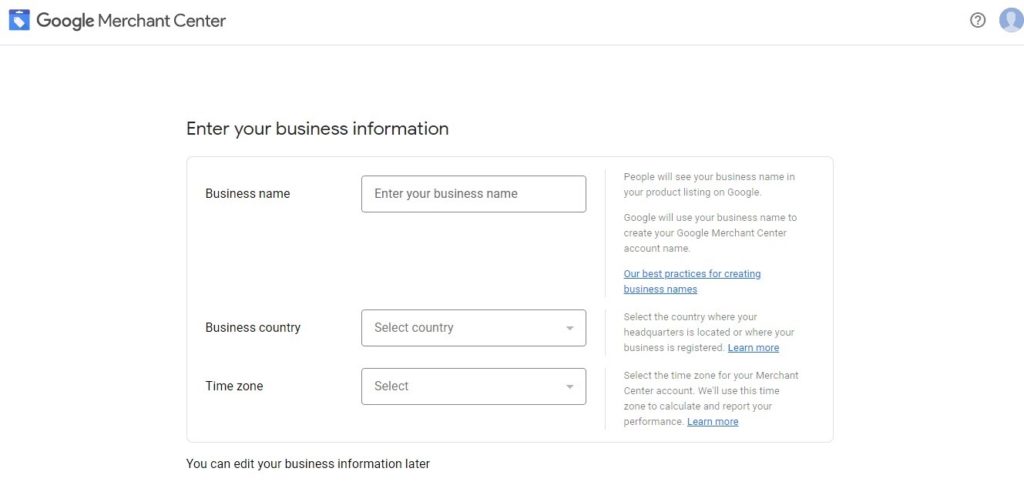
Task: Click the Enter your business information heading
Action: 317,129
